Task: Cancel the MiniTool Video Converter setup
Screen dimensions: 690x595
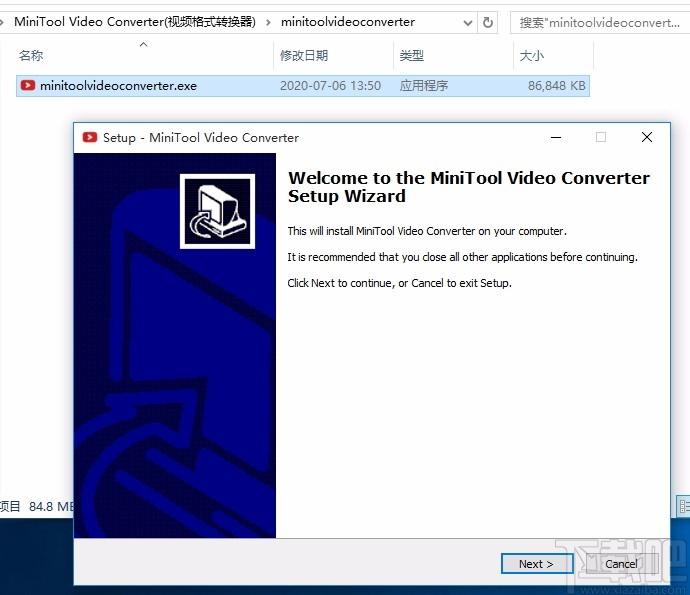Action: coord(621,564)
